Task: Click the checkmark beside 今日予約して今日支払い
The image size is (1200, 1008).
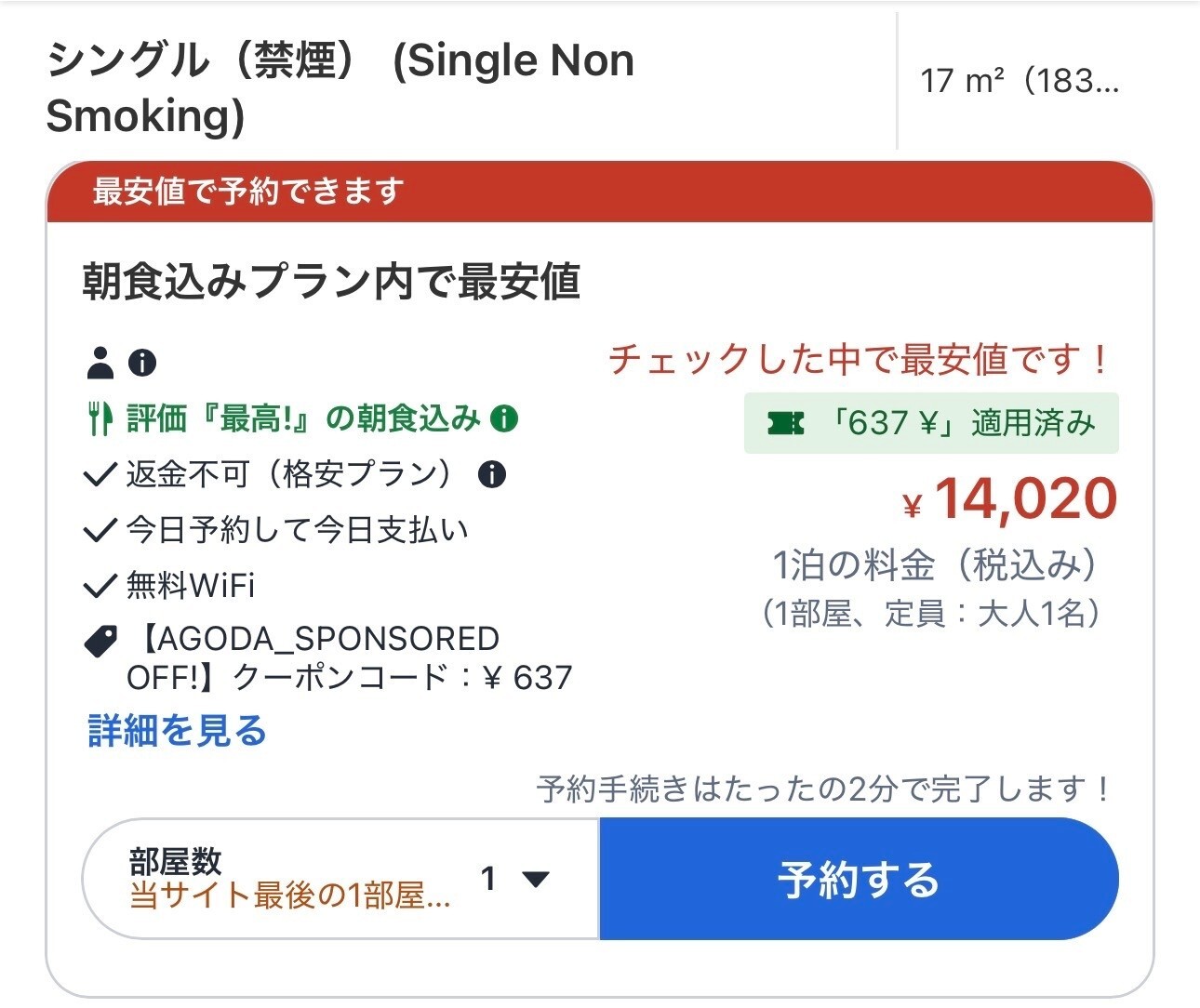Action: (x=100, y=531)
